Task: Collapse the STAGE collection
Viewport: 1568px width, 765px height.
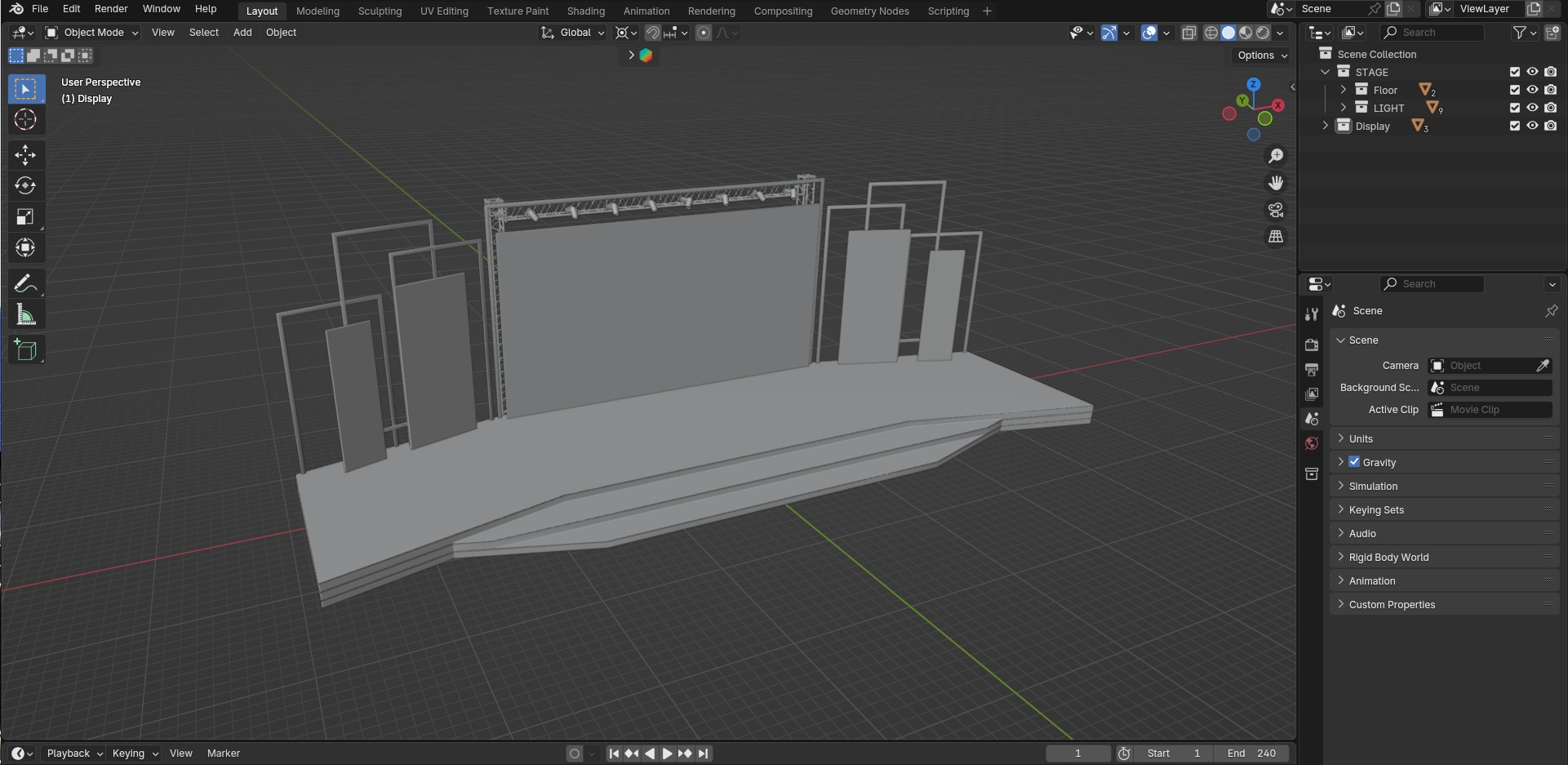Action: [x=1326, y=72]
